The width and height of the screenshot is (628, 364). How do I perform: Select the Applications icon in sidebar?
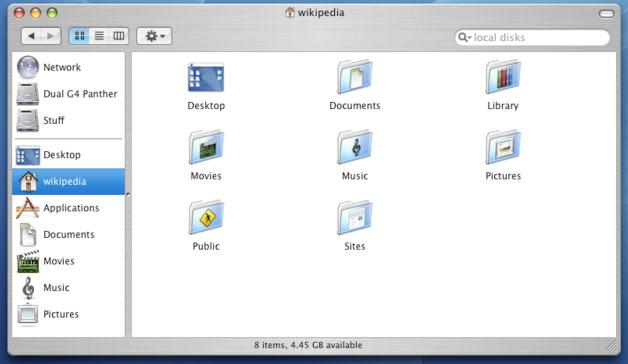[28, 208]
